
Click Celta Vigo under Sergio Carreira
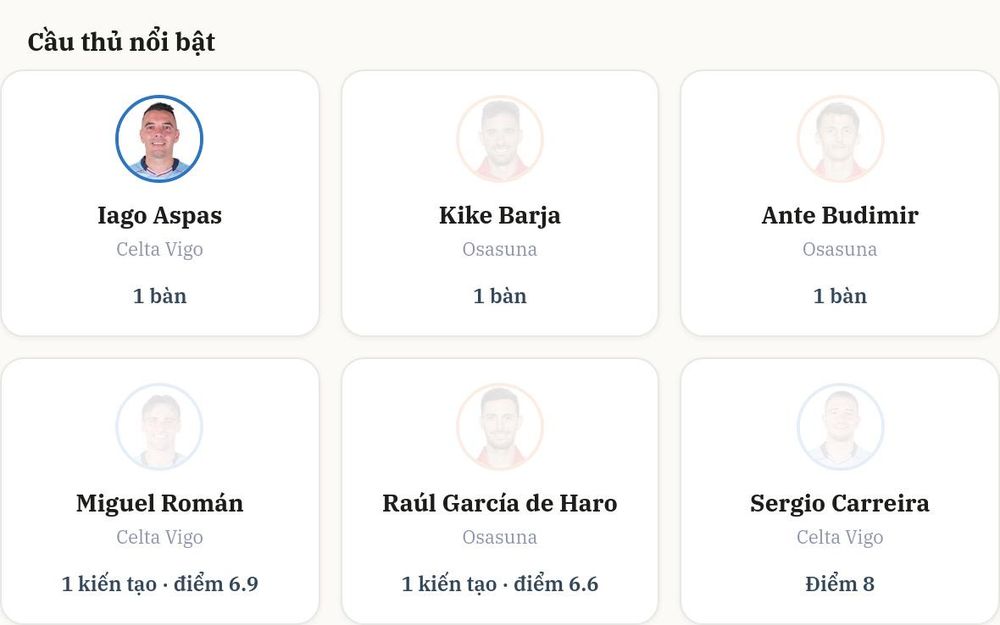point(840,537)
